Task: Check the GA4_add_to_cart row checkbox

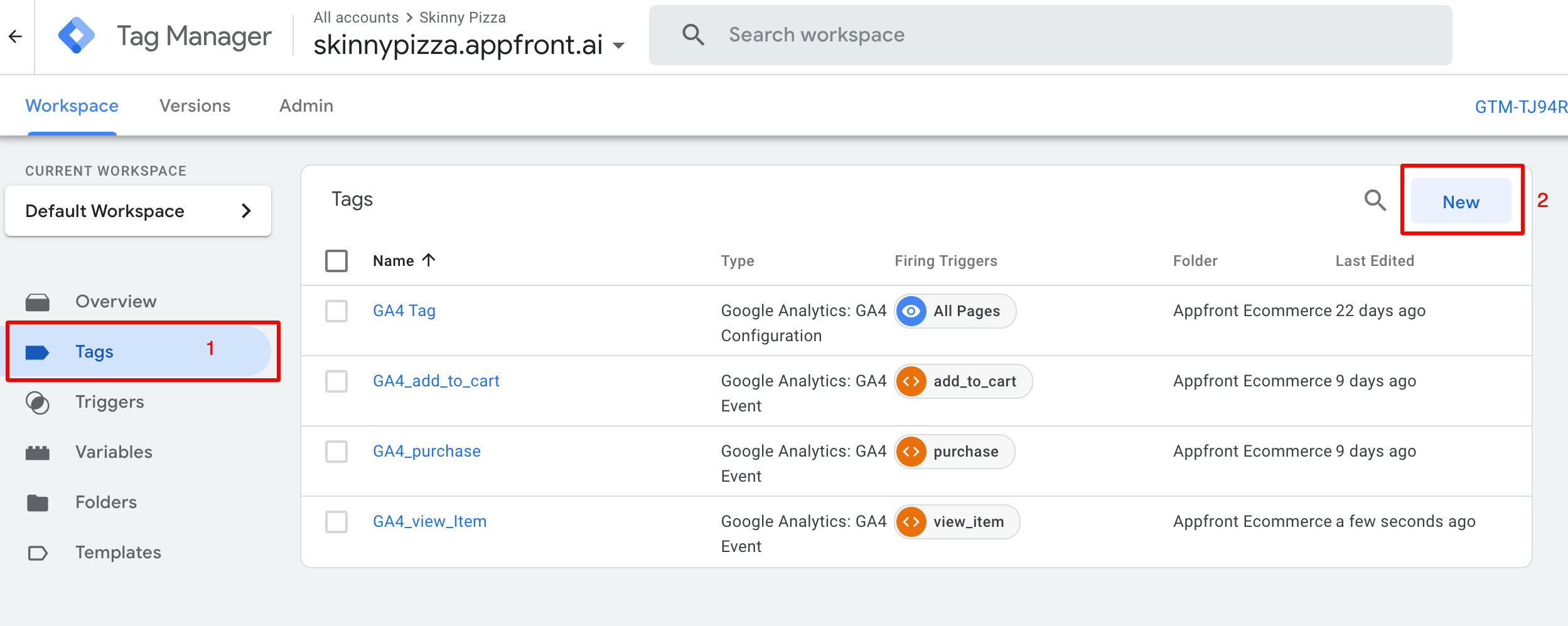Action: [x=336, y=381]
